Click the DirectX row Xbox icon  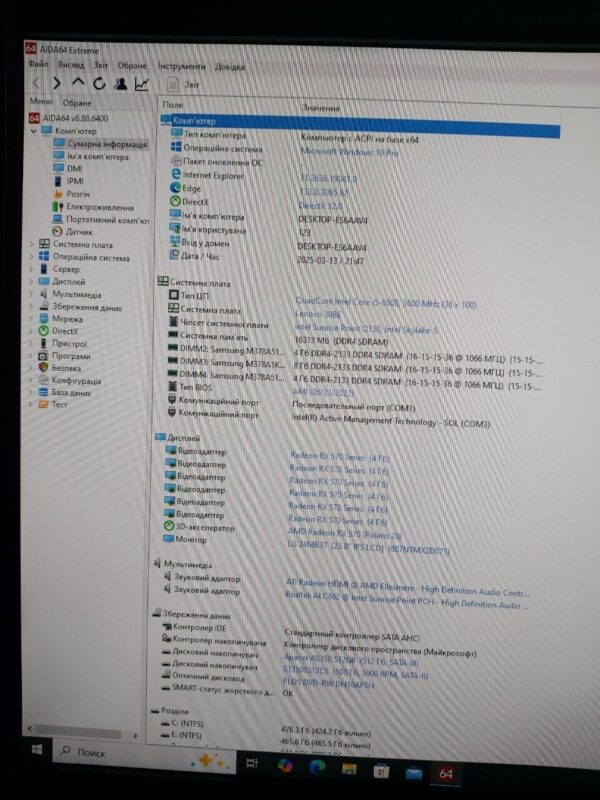[x=175, y=201]
